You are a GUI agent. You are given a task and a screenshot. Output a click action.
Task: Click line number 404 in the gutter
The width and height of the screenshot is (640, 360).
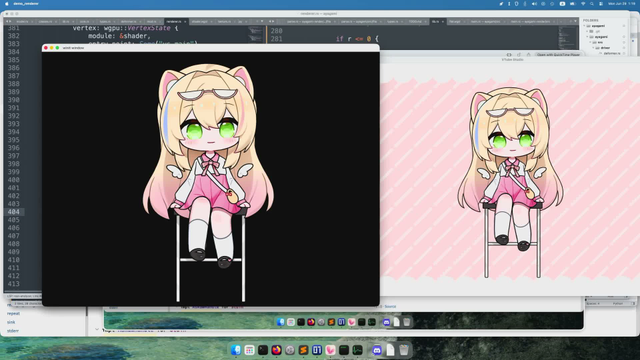coord(13,212)
